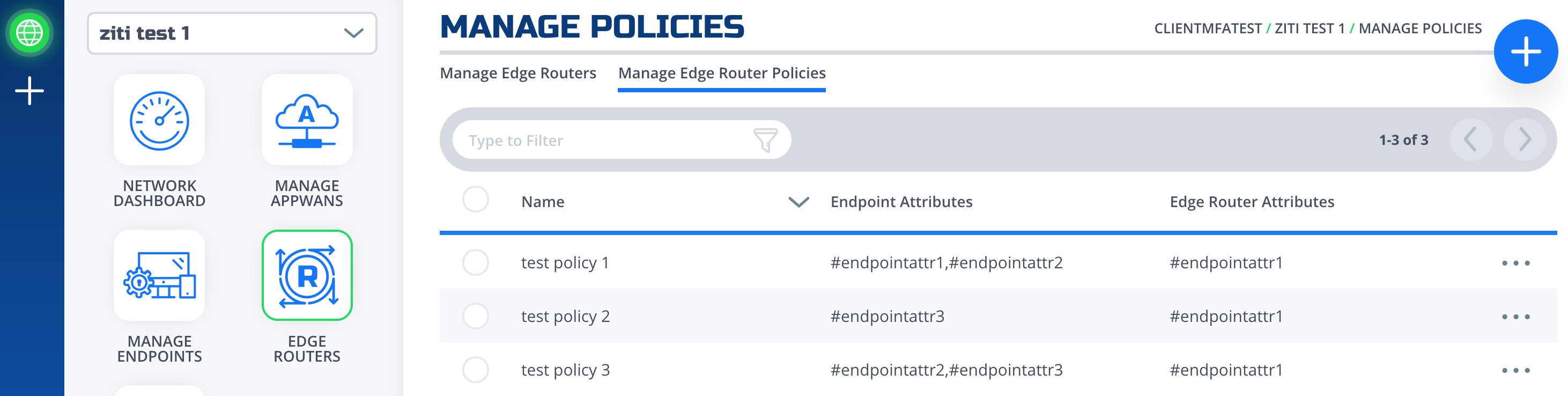Click the filter funnel icon
1568x396 pixels.
point(765,140)
